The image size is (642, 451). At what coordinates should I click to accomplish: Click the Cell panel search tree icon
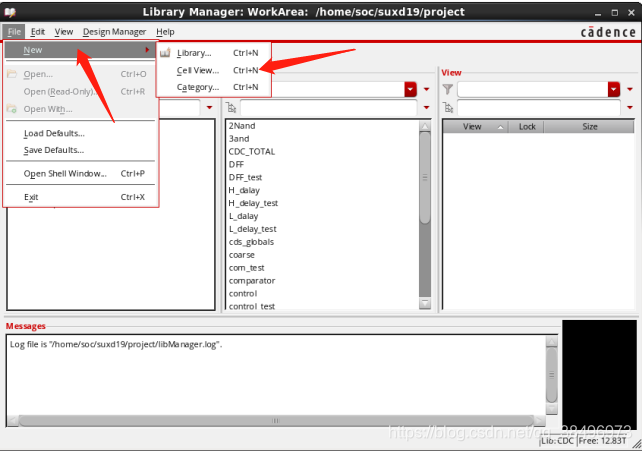tap(232, 107)
